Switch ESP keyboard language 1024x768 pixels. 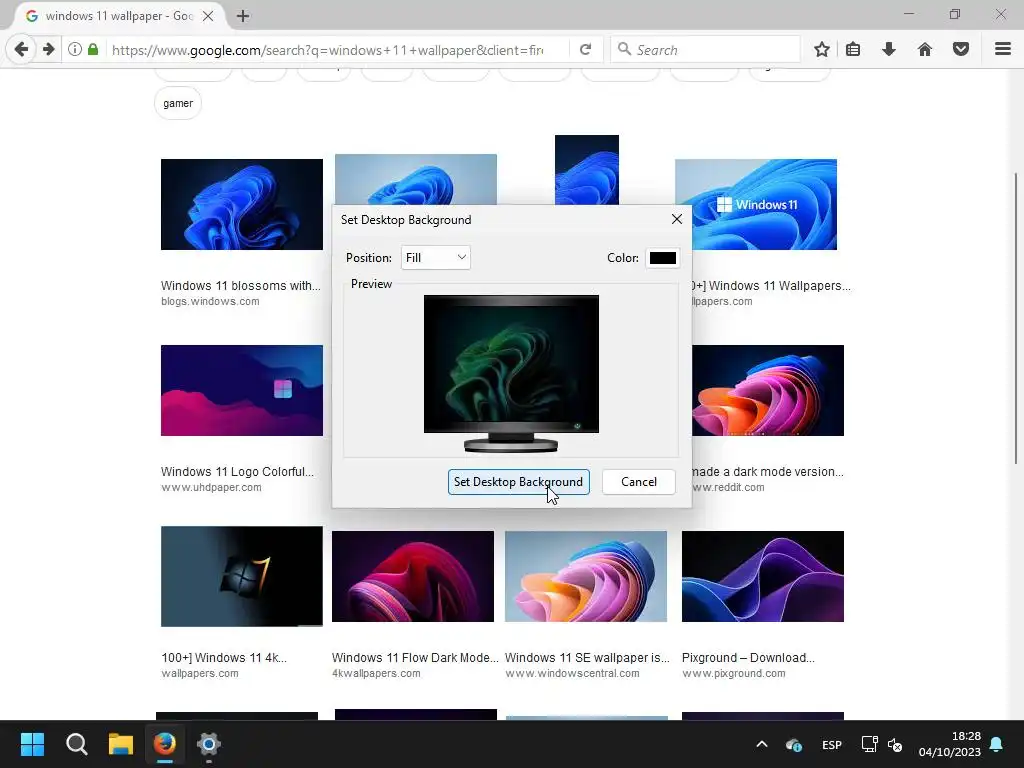coord(831,744)
